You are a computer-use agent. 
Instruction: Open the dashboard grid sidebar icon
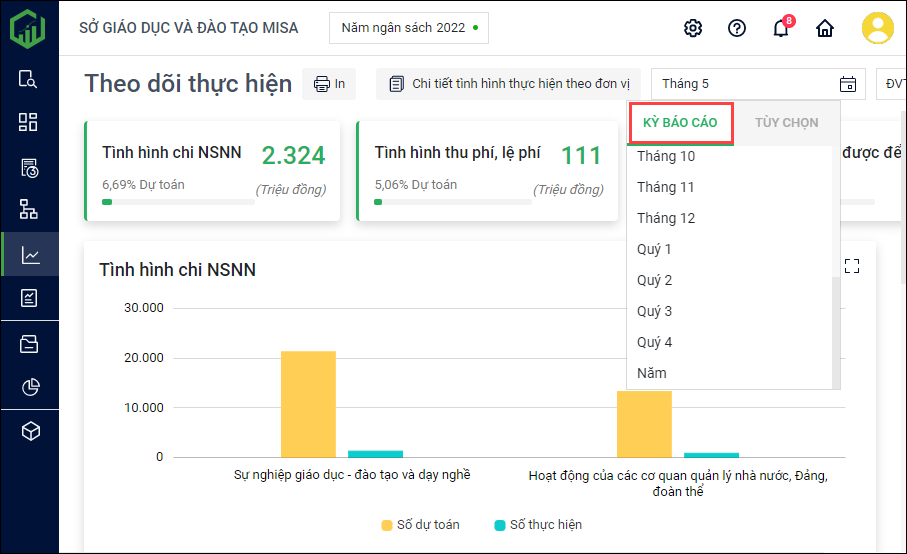tap(29, 122)
